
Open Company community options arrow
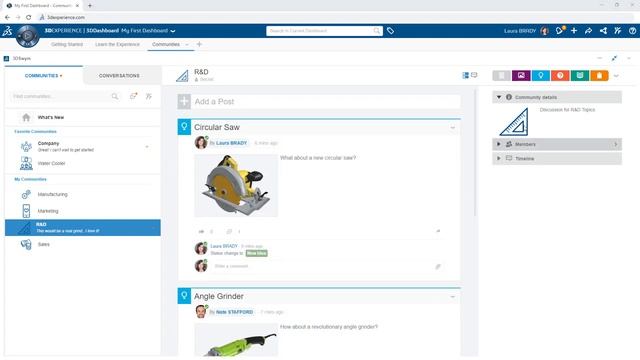coord(147,147)
